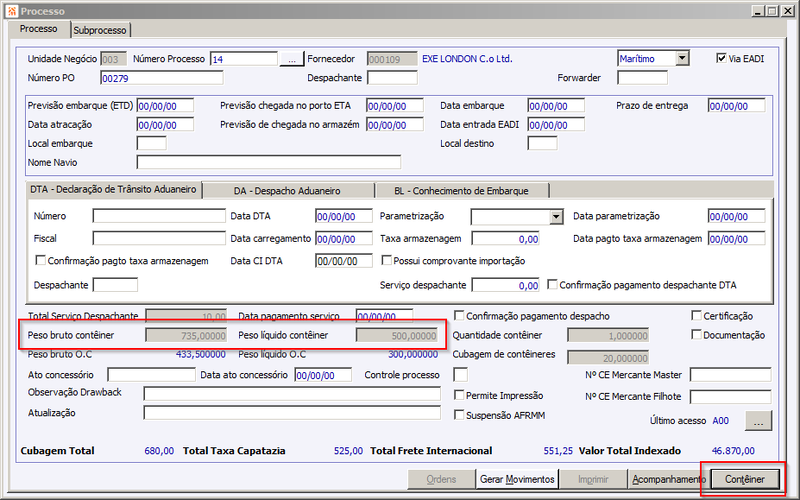Screen dimensions: 800x500
Task: Open DA - Despacho Aduaneiro tab
Action: (x=287, y=191)
